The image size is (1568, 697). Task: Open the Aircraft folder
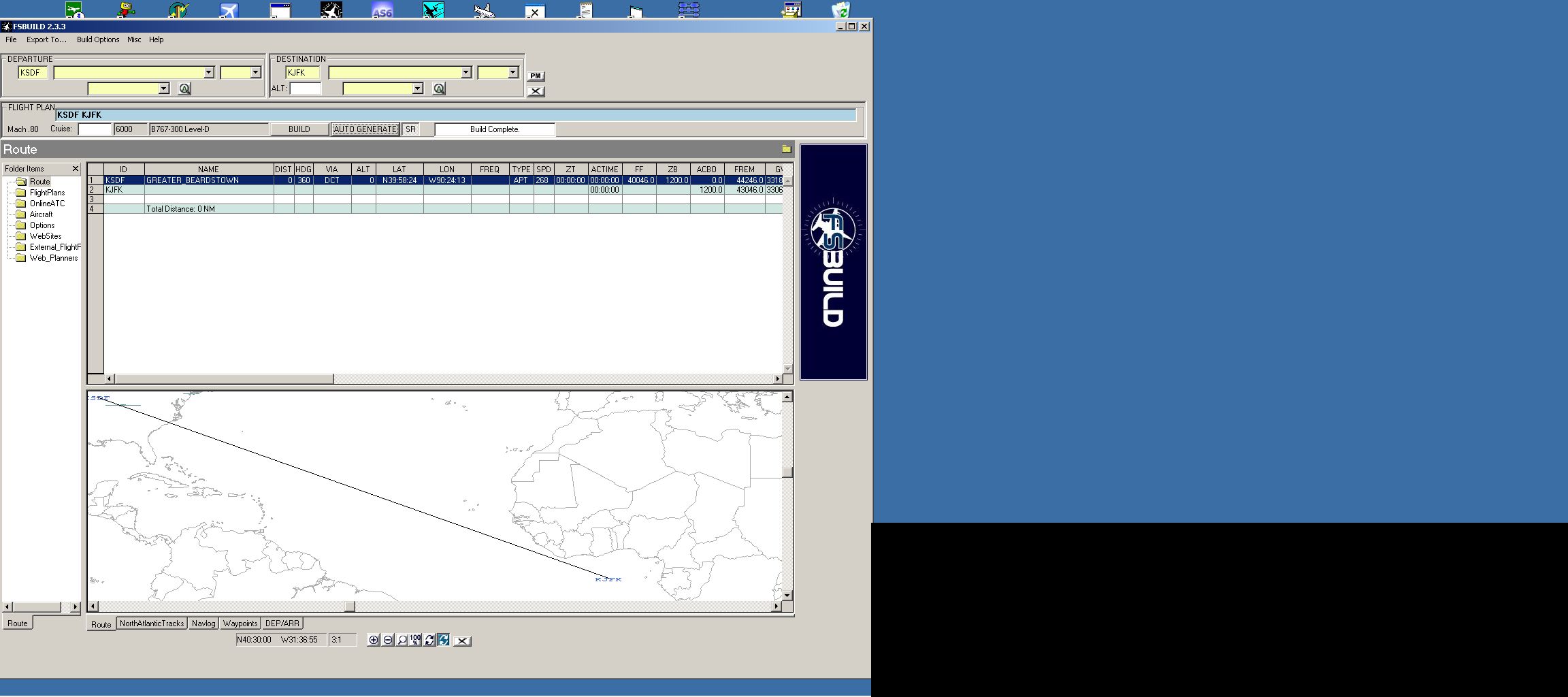[41, 214]
